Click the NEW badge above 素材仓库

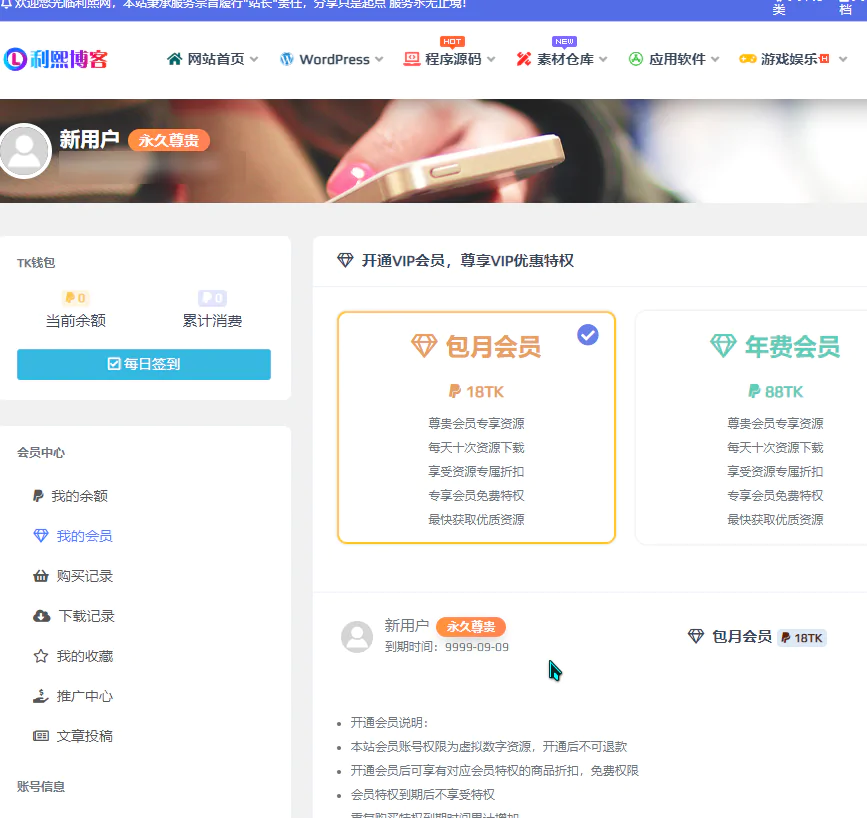[x=564, y=41]
